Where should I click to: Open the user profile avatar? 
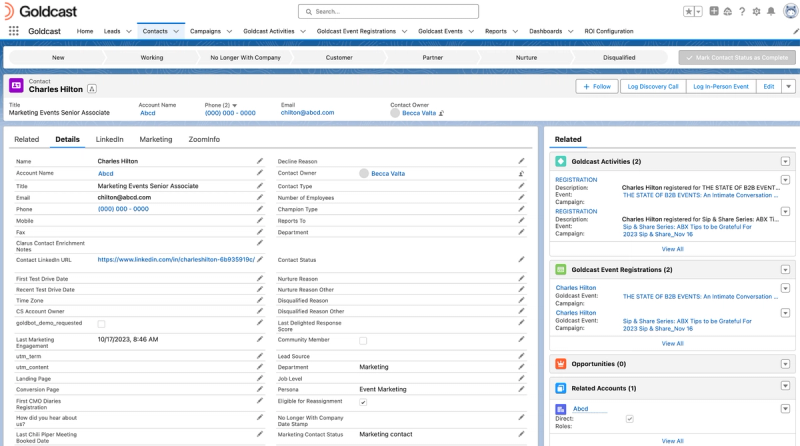click(x=791, y=11)
